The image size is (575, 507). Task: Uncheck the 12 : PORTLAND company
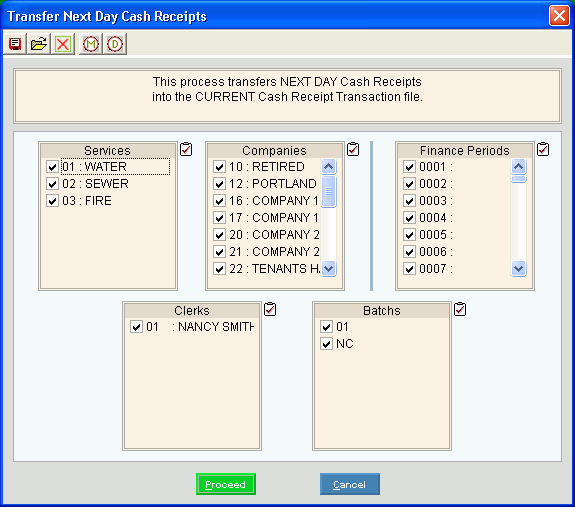219,184
